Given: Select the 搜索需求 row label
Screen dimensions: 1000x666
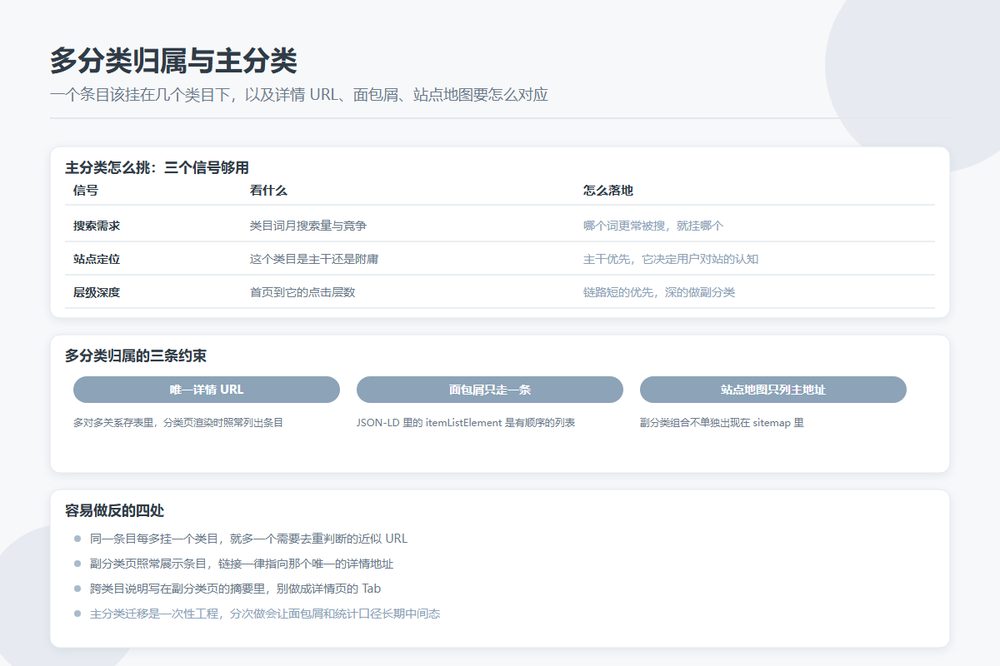Looking at the screenshot, I should [96, 226].
